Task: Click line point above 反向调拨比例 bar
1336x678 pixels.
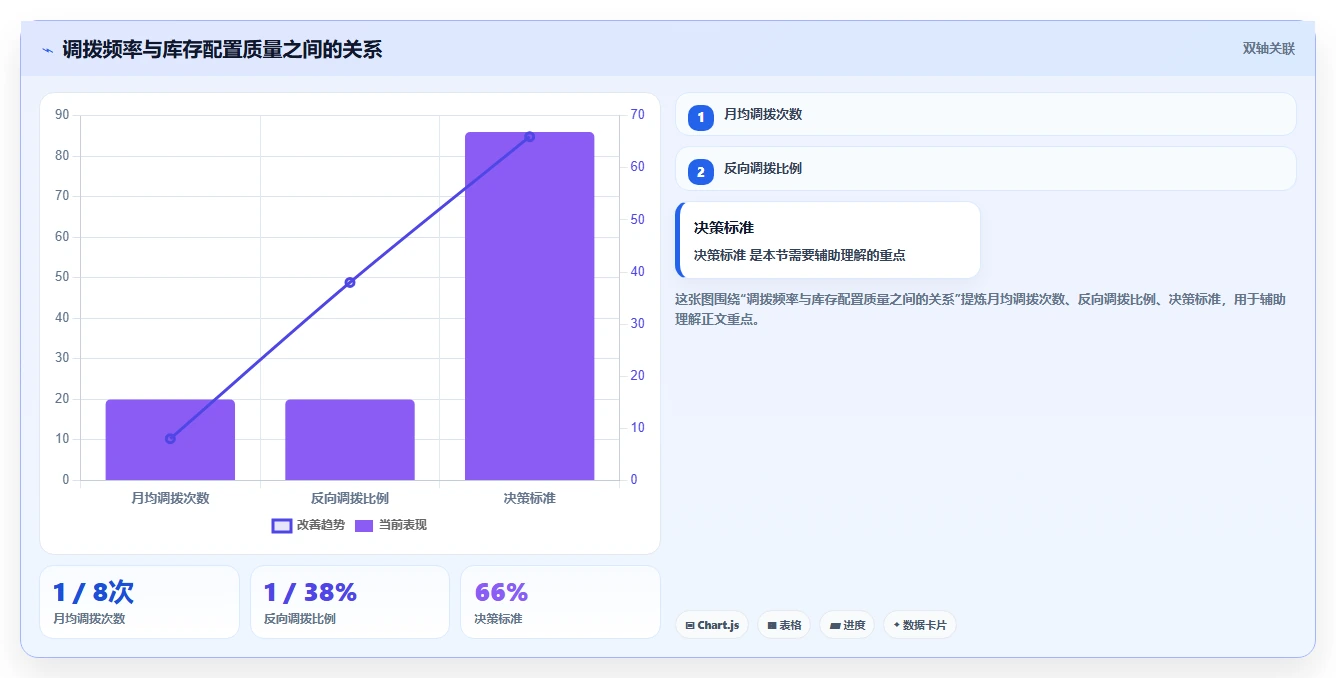Action: tap(350, 282)
